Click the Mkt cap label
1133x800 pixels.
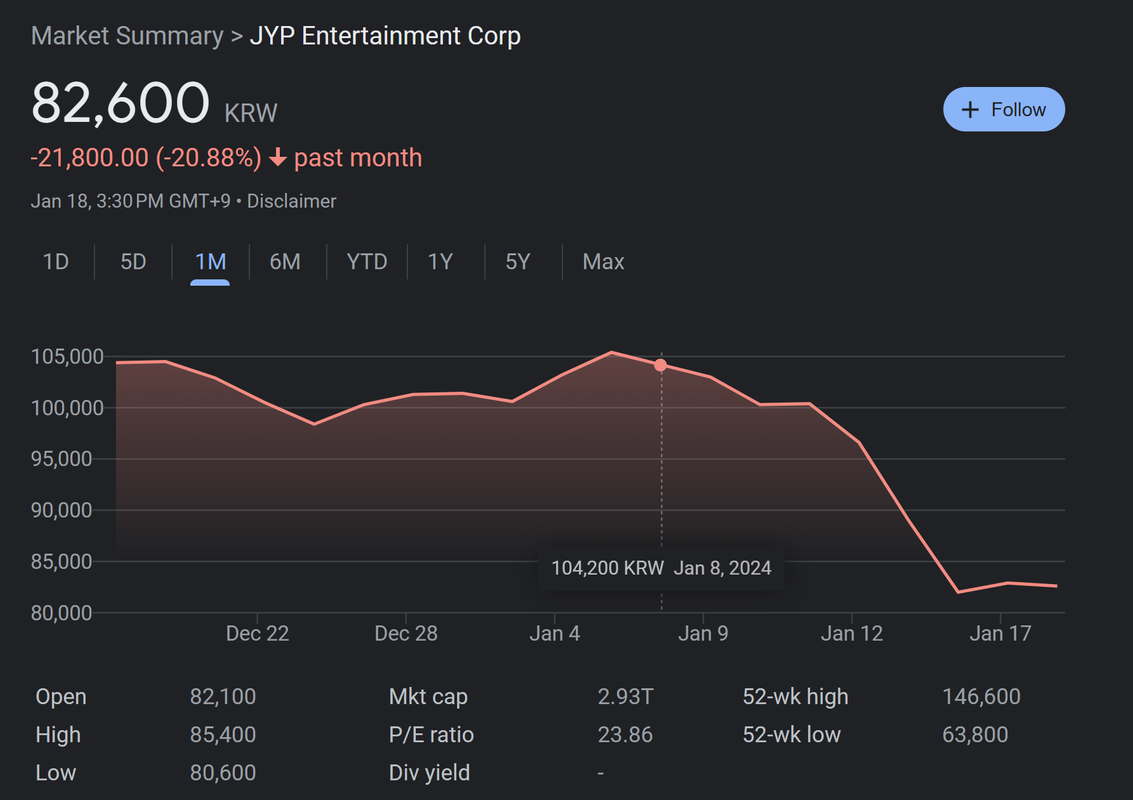click(x=428, y=697)
